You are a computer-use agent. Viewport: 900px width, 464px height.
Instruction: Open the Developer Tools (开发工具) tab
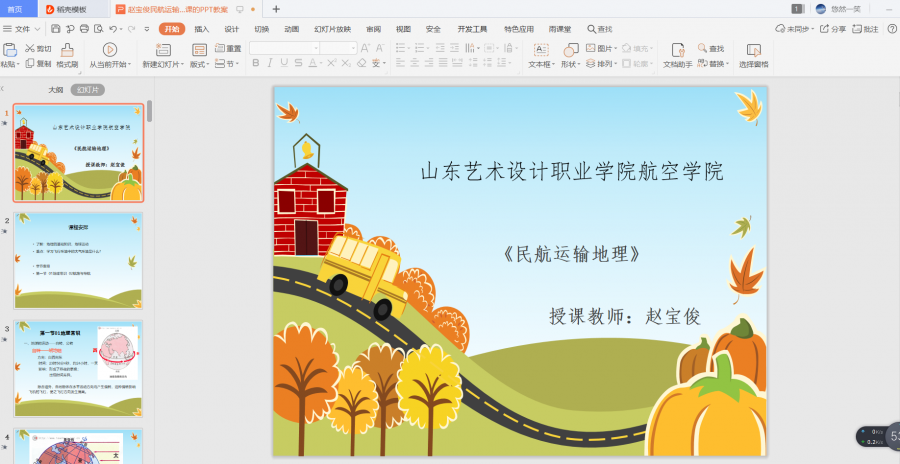472,29
